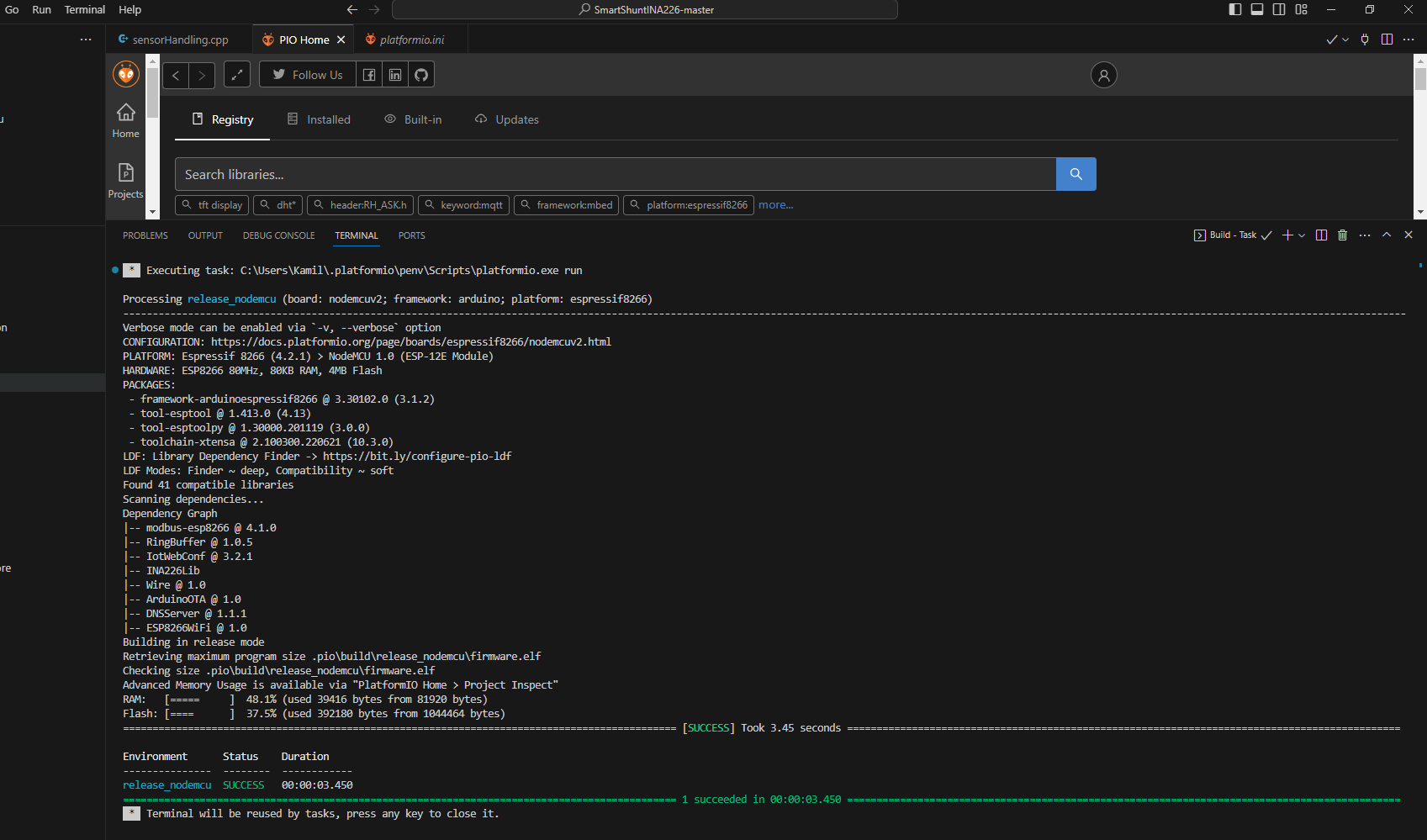Click the PlatformIO serial monitor plug icon
This screenshot has height=840, width=1427.
tap(1365, 40)
